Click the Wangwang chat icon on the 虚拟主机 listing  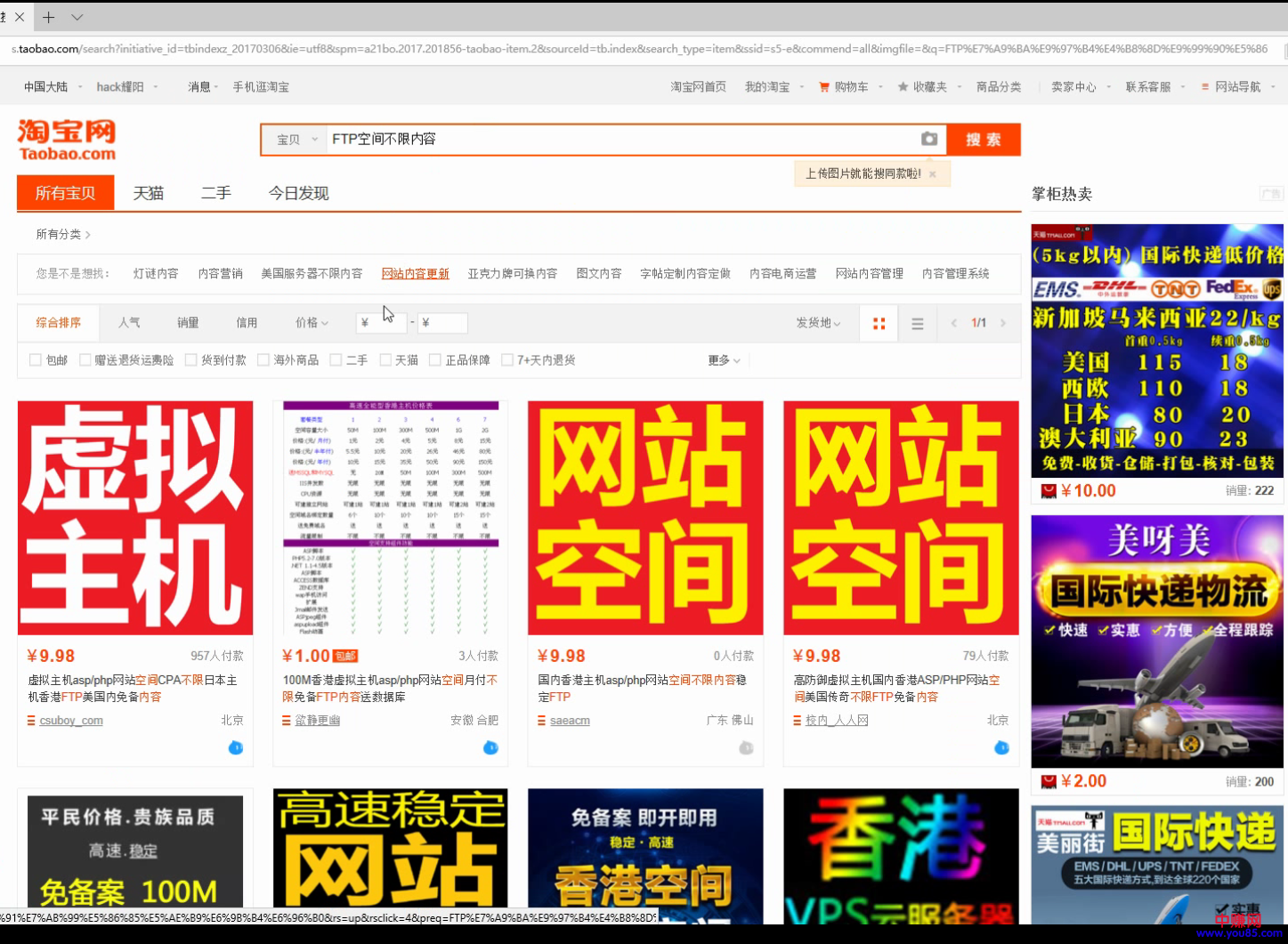235,748
